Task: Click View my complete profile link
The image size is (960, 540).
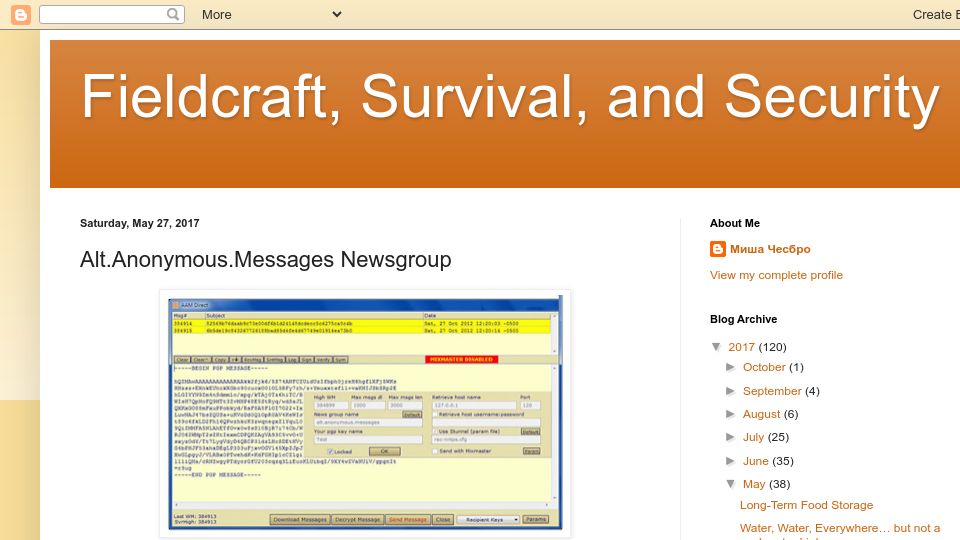Action: coord(776,276)
